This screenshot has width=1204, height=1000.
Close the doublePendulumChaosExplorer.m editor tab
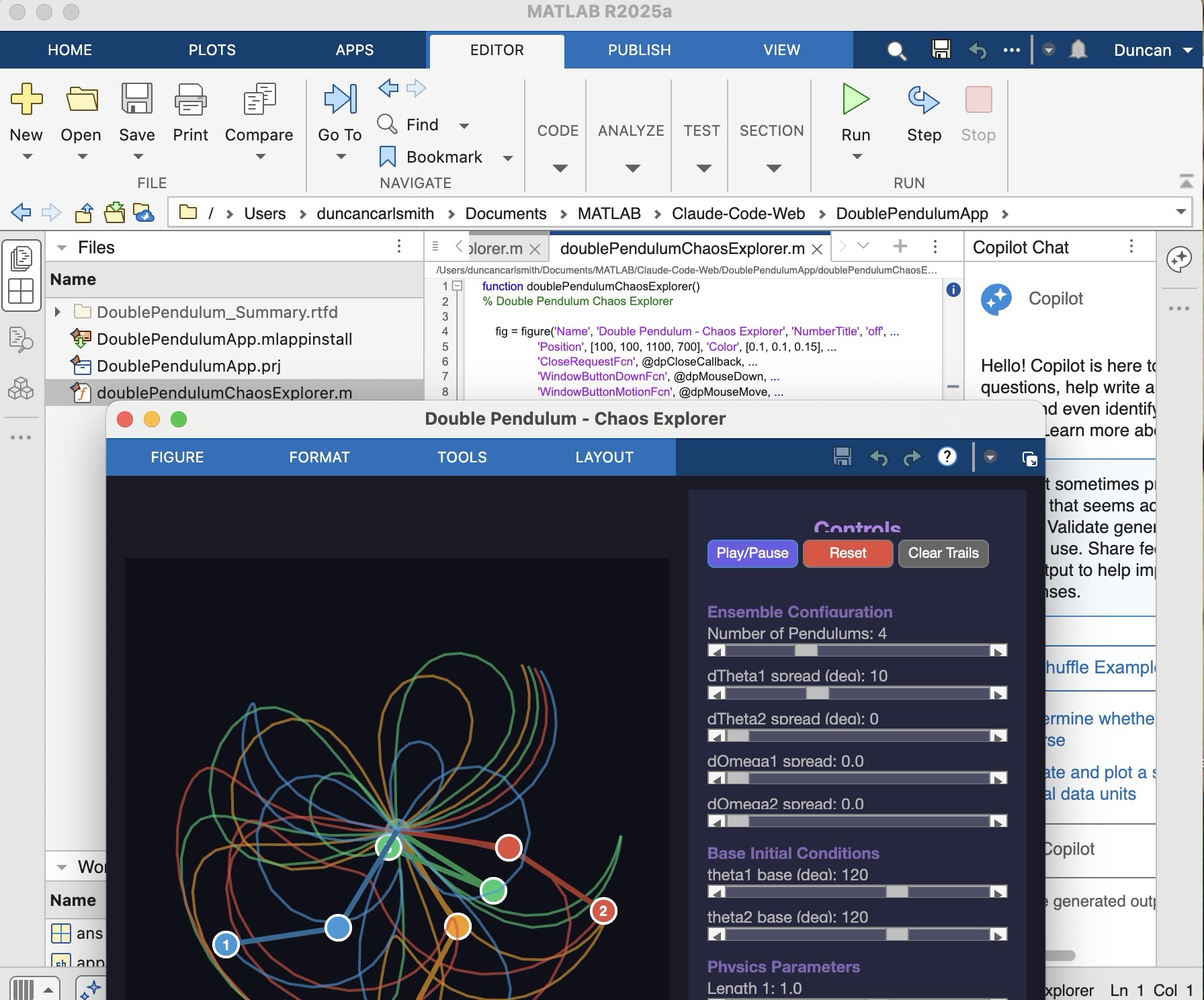click(817, 249)
